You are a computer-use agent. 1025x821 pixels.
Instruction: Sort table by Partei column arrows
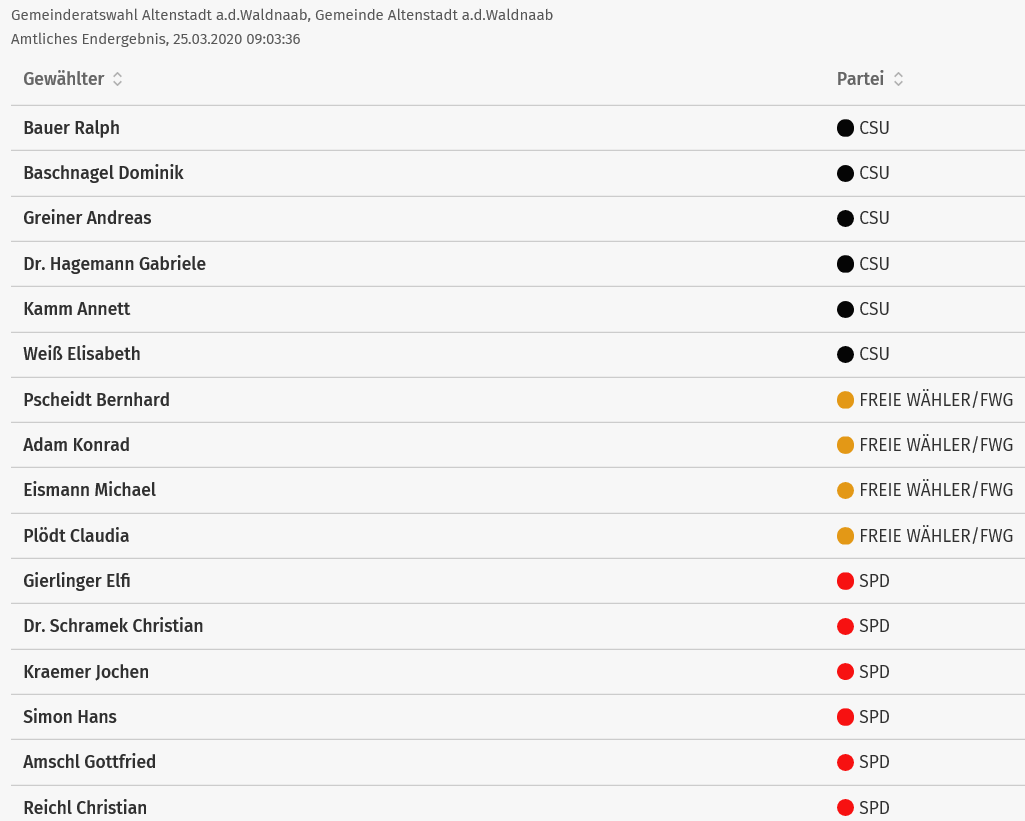(898, 79)
